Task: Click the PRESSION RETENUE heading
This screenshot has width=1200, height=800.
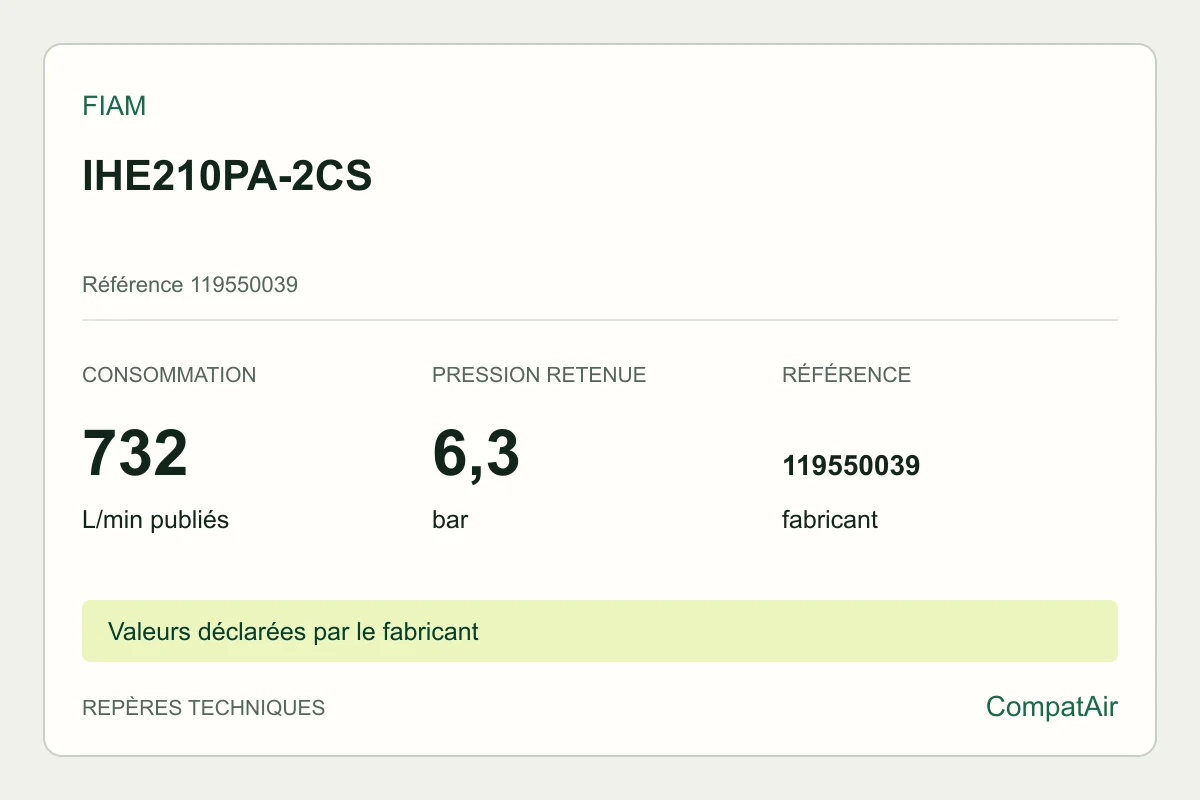Action: point(539,375)
